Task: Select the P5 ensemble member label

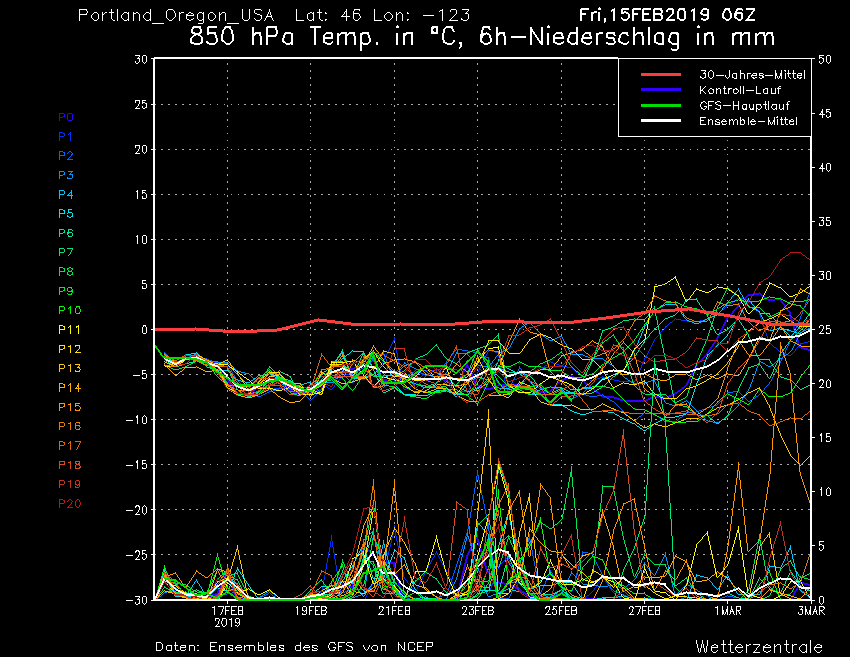Action: click(66, 214)
